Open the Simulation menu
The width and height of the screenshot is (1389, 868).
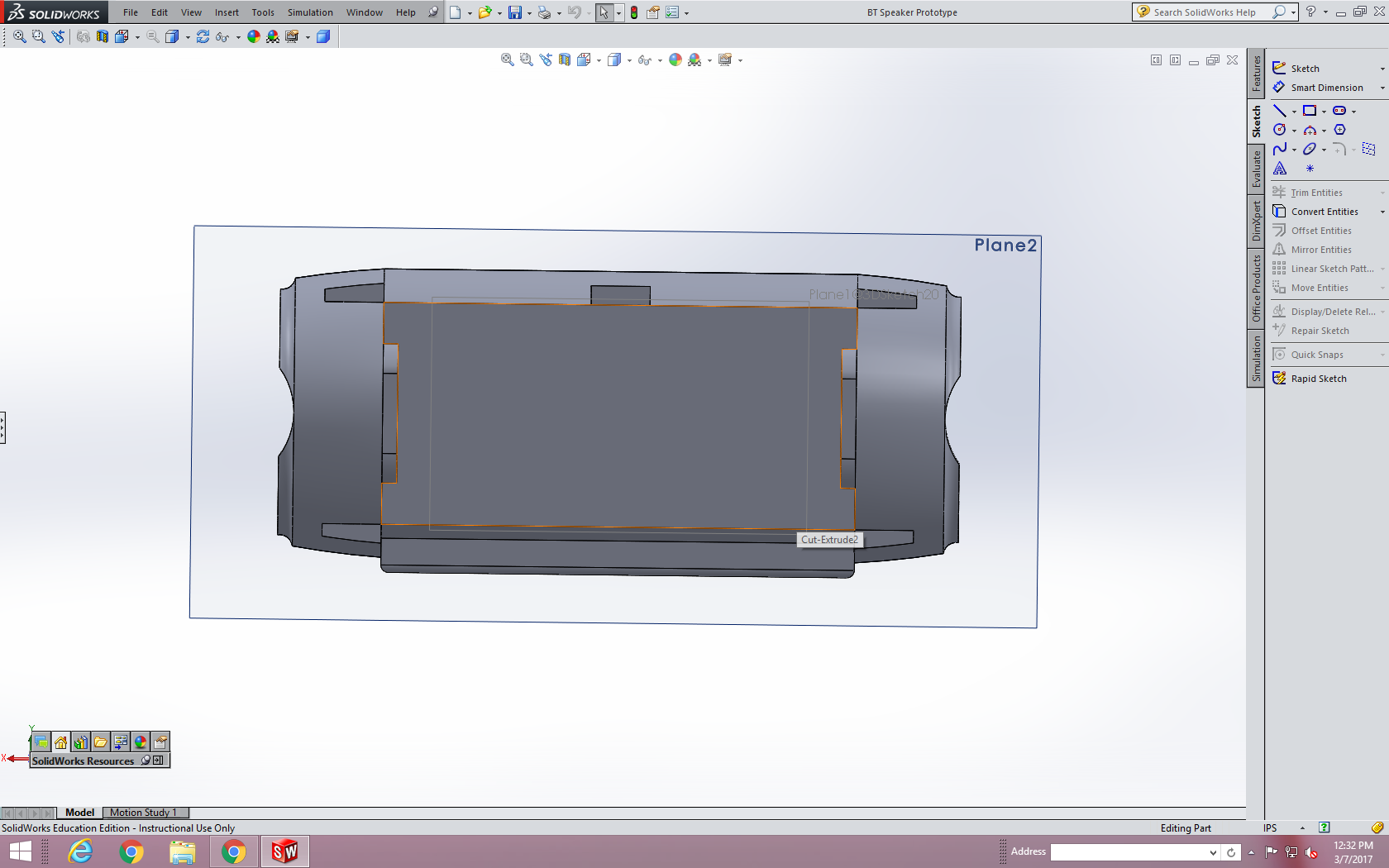coord(310,12)
